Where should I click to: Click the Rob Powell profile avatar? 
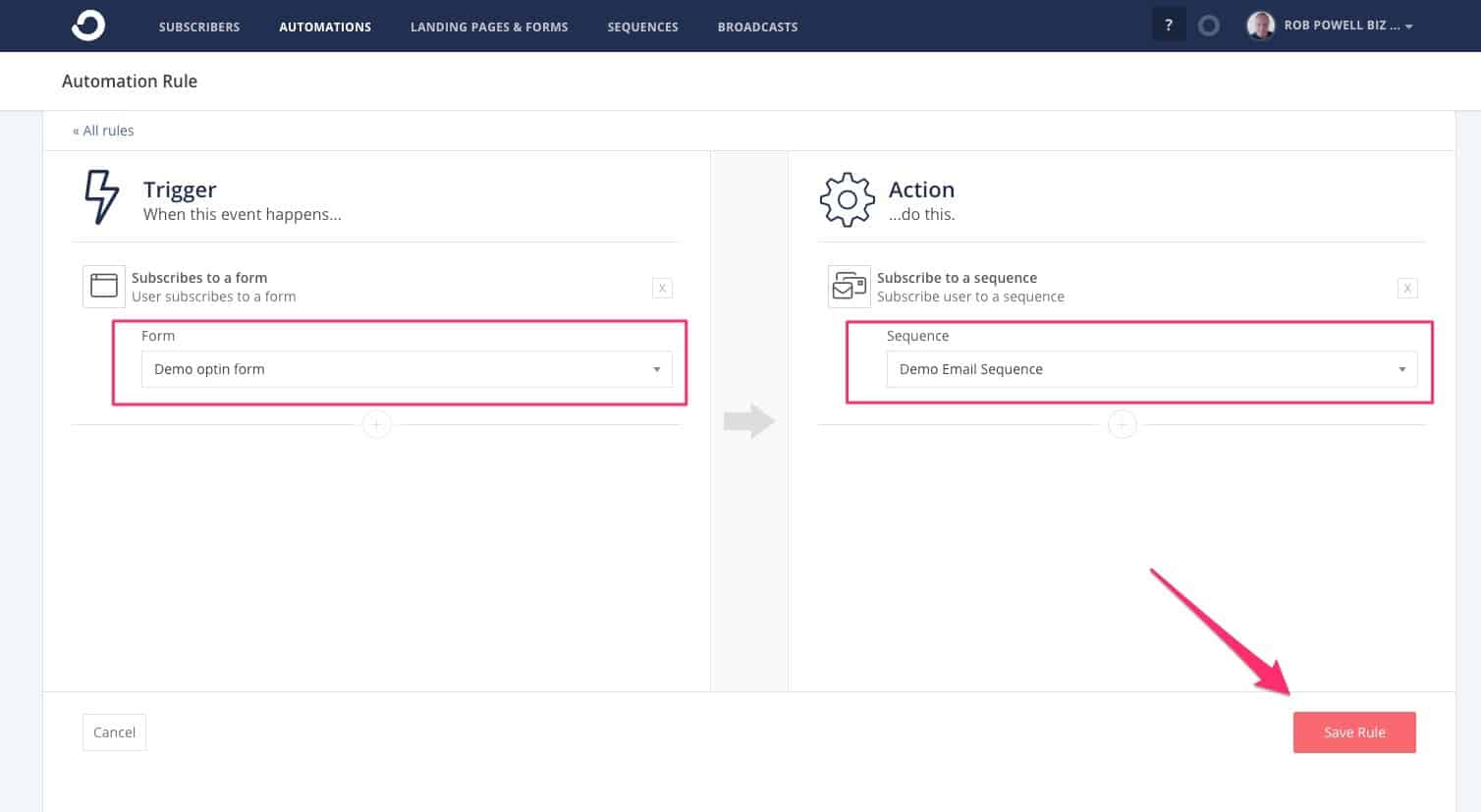tap(1260, 26)
